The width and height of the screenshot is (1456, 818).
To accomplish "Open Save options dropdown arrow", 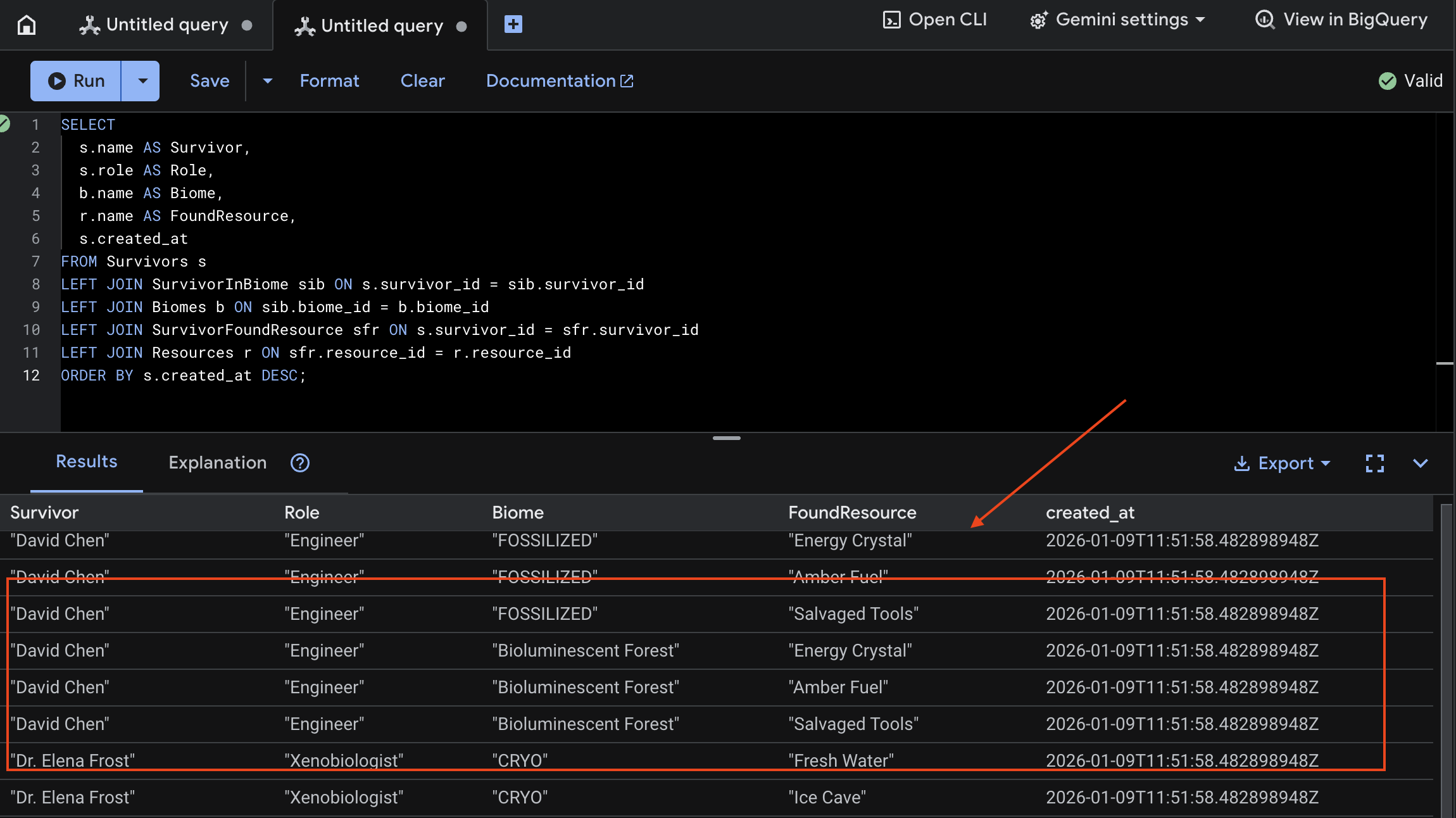I will point(267,81).
